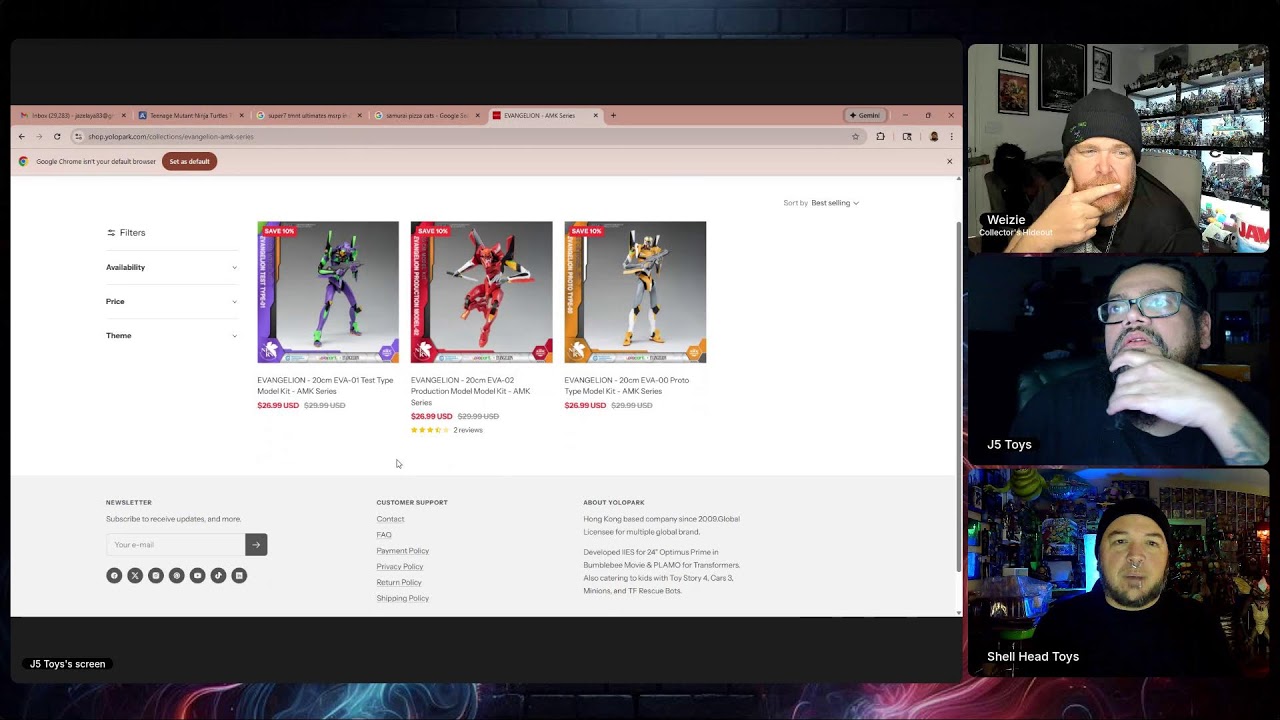1280x720 pixels.
Task: Open the Return Policy link
Action: (398, 583)
